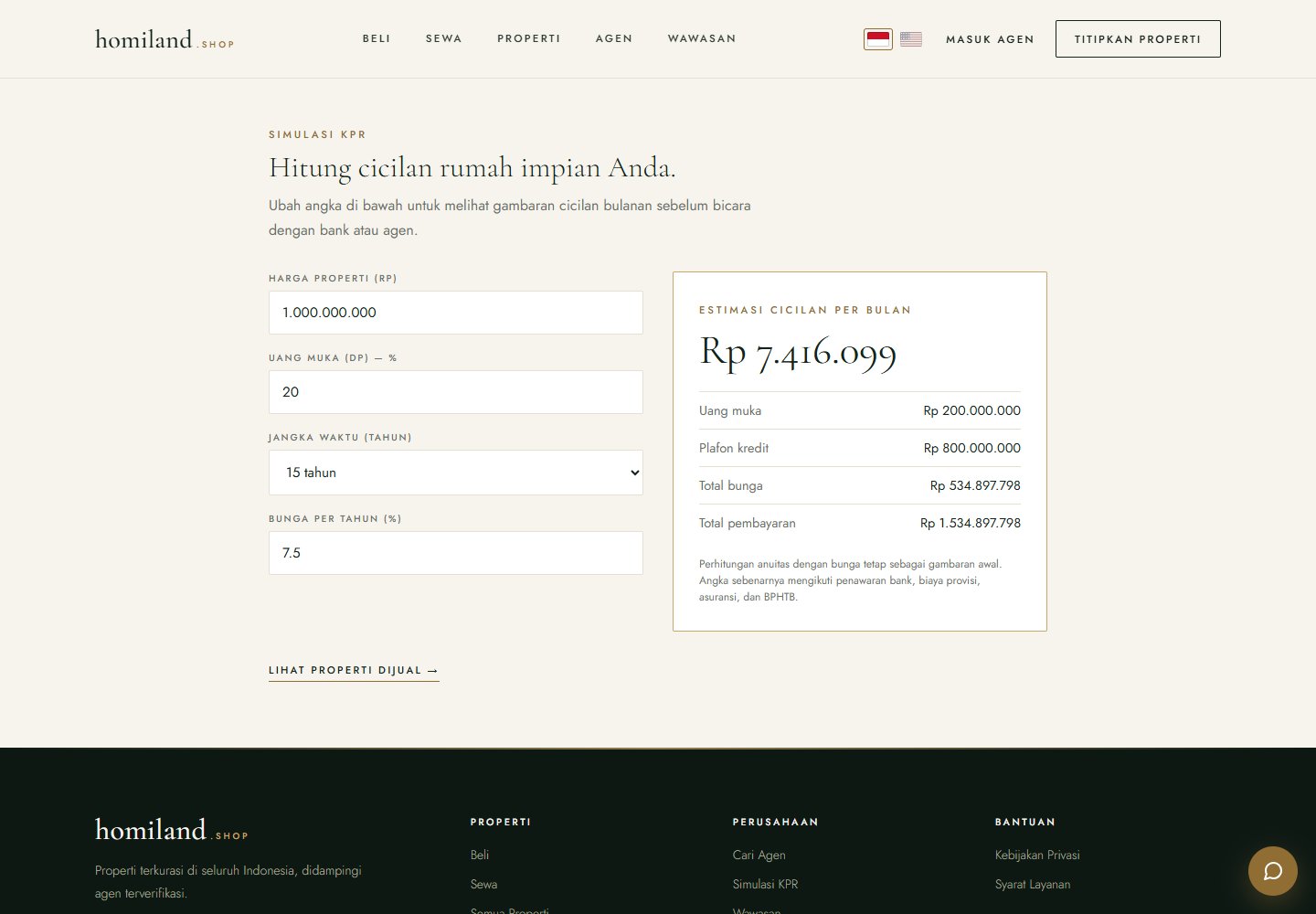The width and height of the screenshot is (1316, 914).
Task: Open Syarat Layanan link
Action: [x=1033, y=885]
